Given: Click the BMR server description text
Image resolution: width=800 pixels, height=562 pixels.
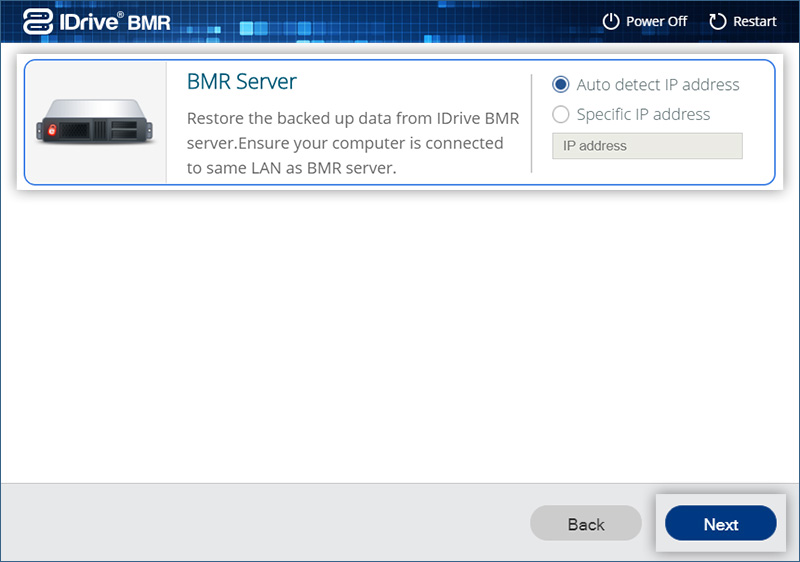Looking at the screenshot, I should [352, 143].
